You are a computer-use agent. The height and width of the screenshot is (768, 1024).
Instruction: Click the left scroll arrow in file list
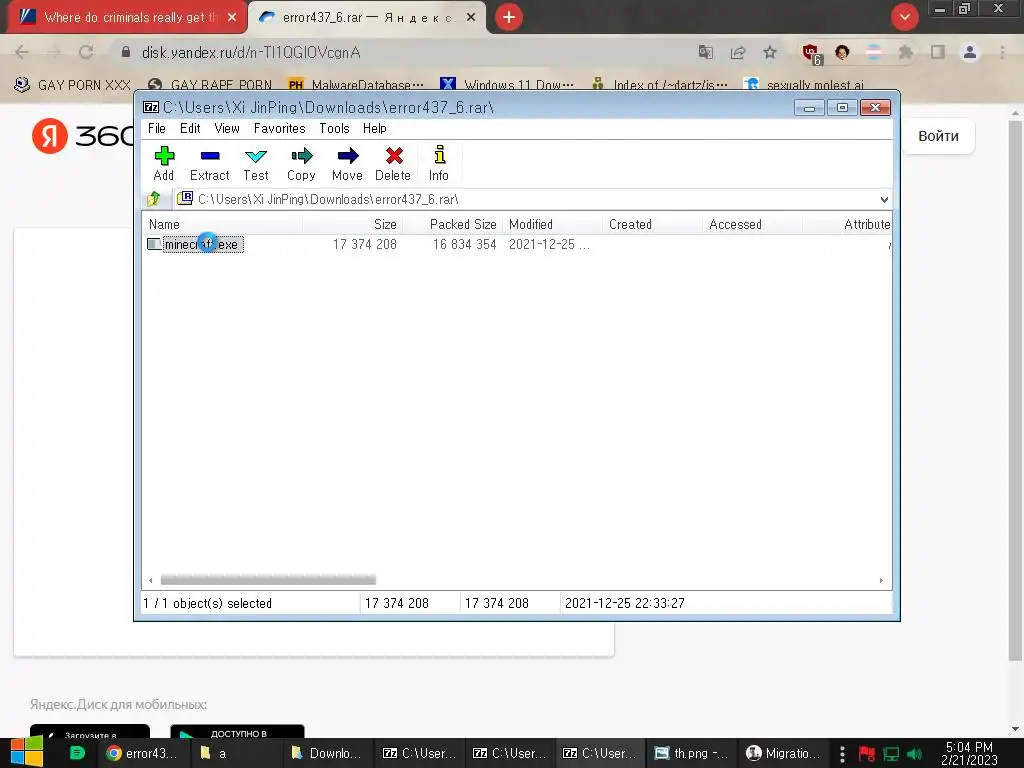click(151, 580)
